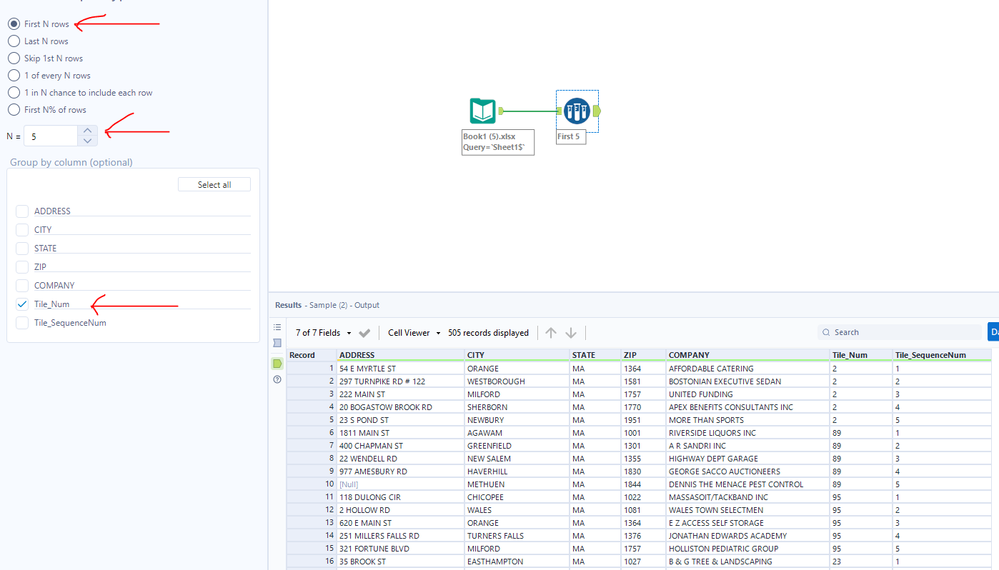Select cell TURNERS FALLS
The width and height of the screenshot is (999, 570).
[517, 536]
